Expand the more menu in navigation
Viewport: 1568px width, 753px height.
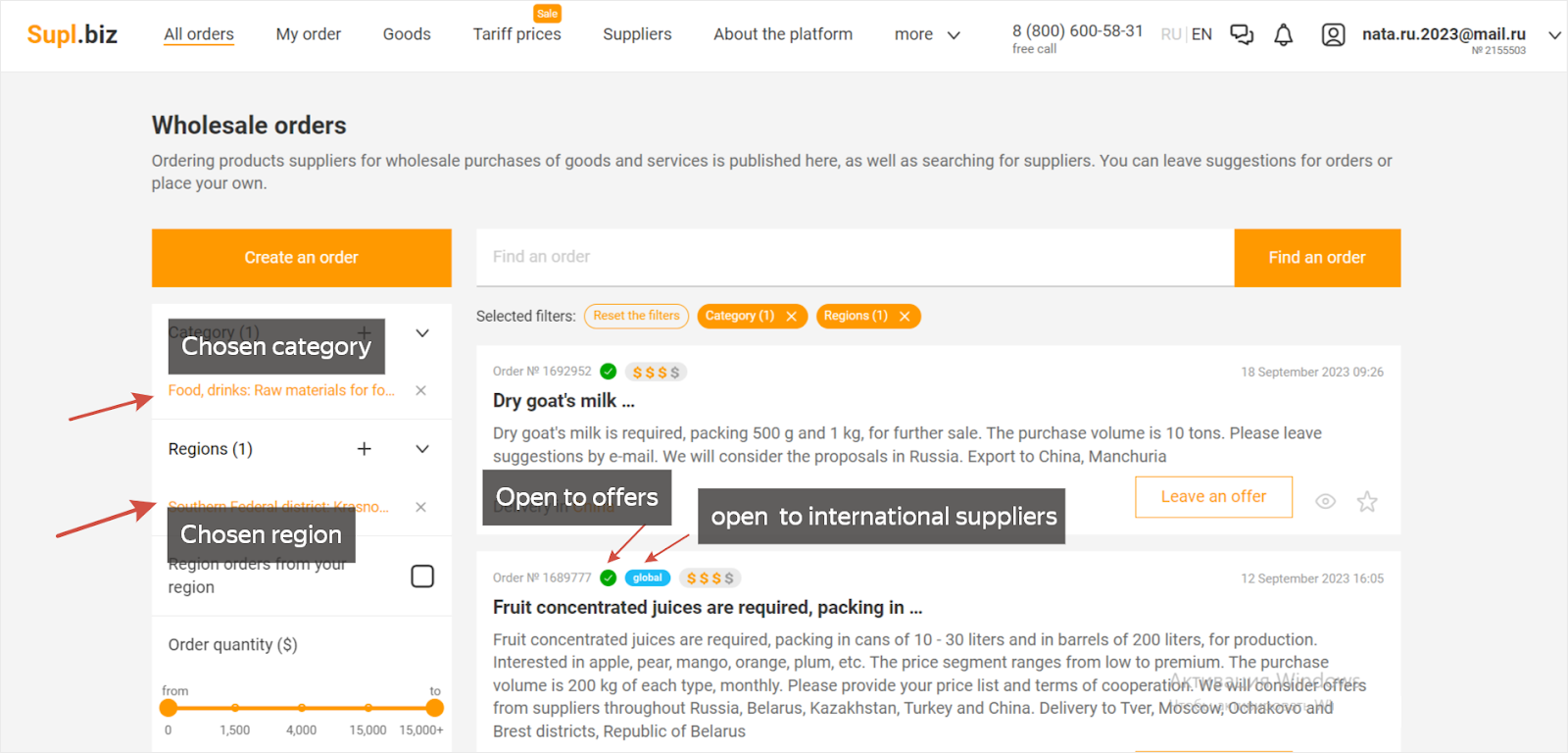tap(926, 34)
